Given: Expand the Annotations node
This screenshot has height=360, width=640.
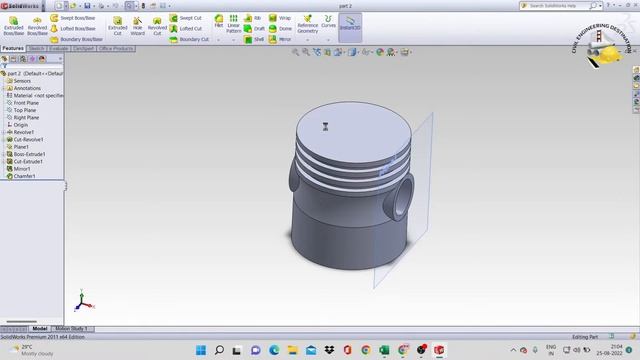Looking at the screenshot, I should pyautogui.click(x=4, y=88).
